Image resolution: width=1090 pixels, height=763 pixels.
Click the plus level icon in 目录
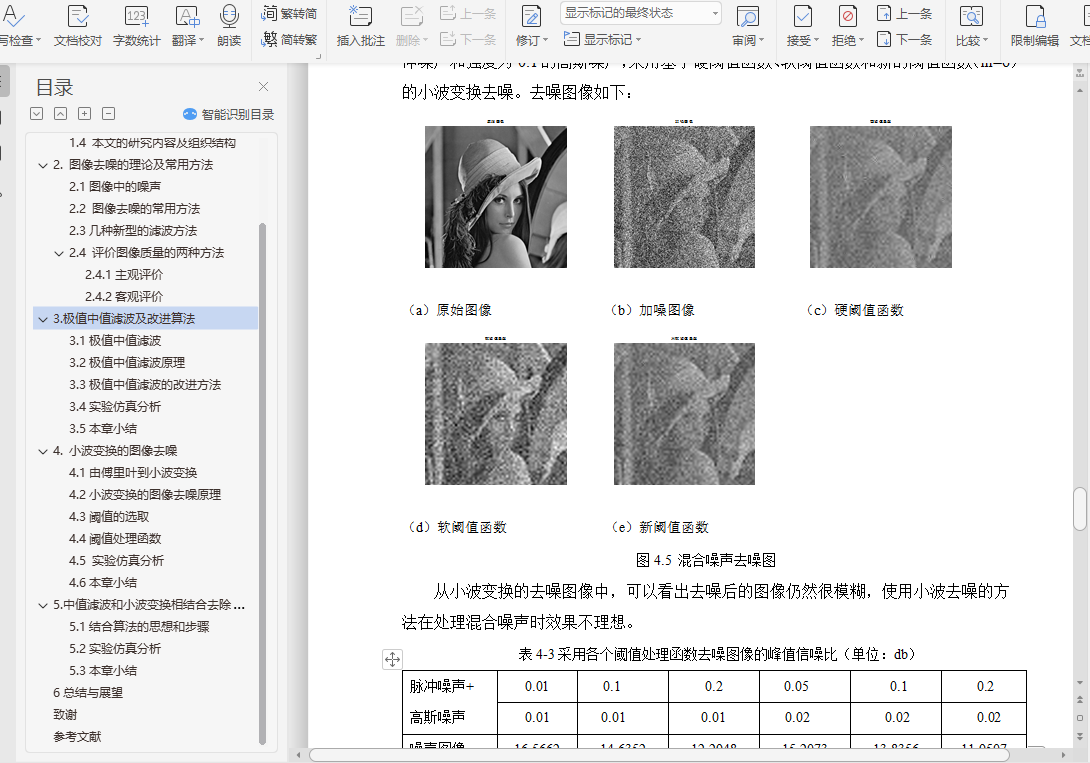[x=85, y=113]
